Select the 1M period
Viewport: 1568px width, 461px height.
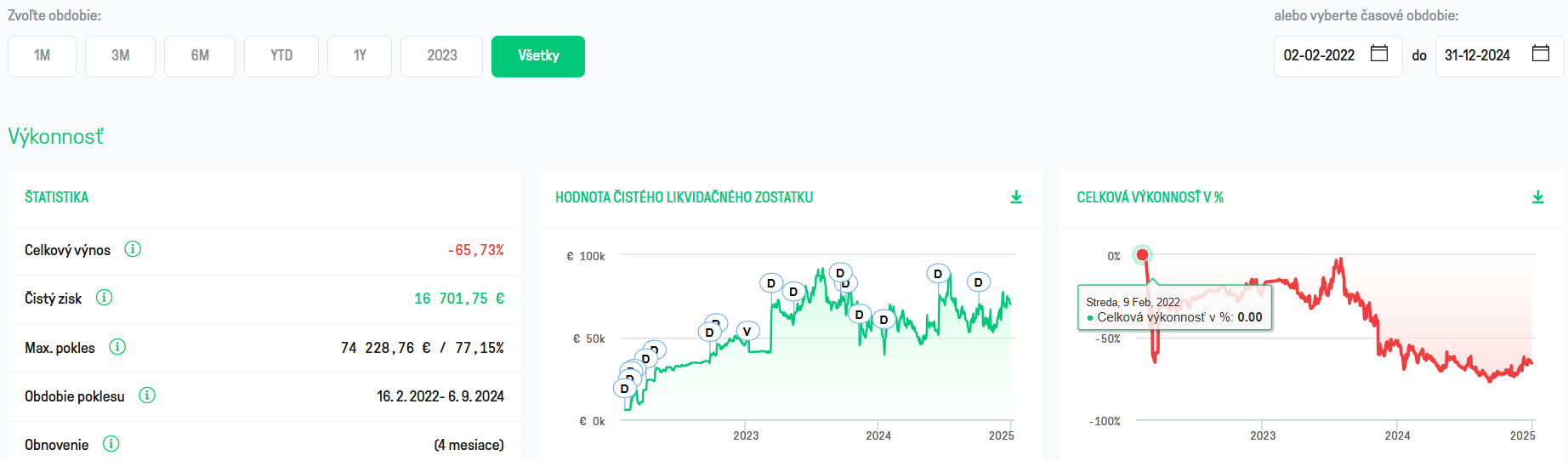tap(42, 56)
